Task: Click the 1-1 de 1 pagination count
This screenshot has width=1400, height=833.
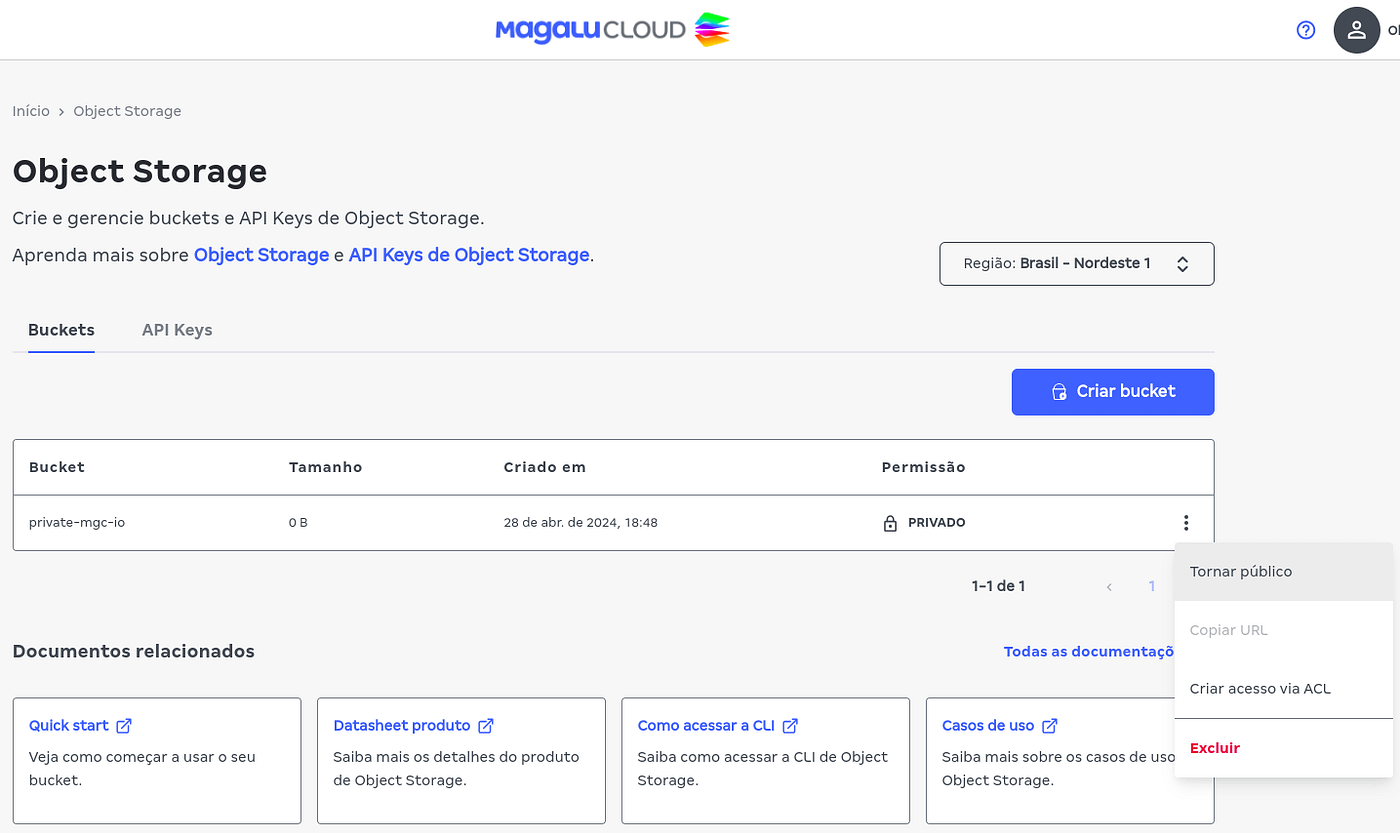Action: click(998, 587)
